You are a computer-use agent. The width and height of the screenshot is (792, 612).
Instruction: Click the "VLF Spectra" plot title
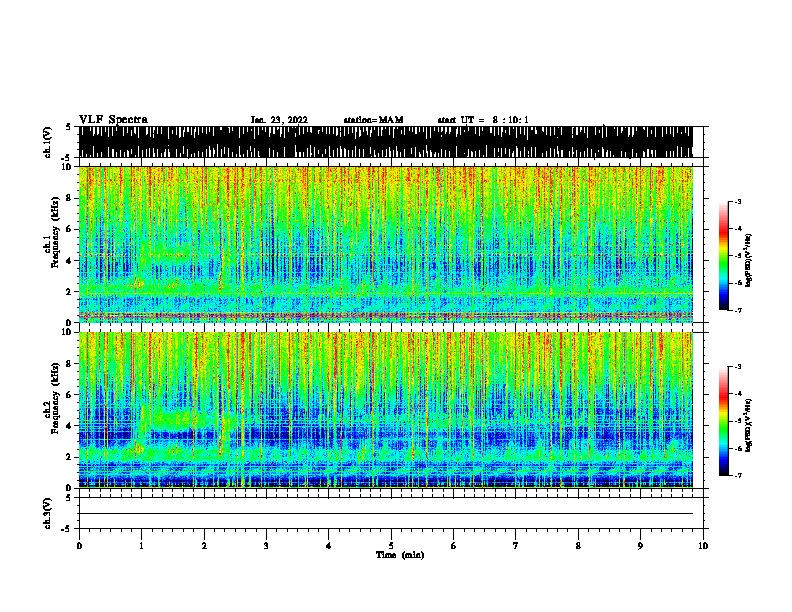pyautogui.click(x=113, y=120)
